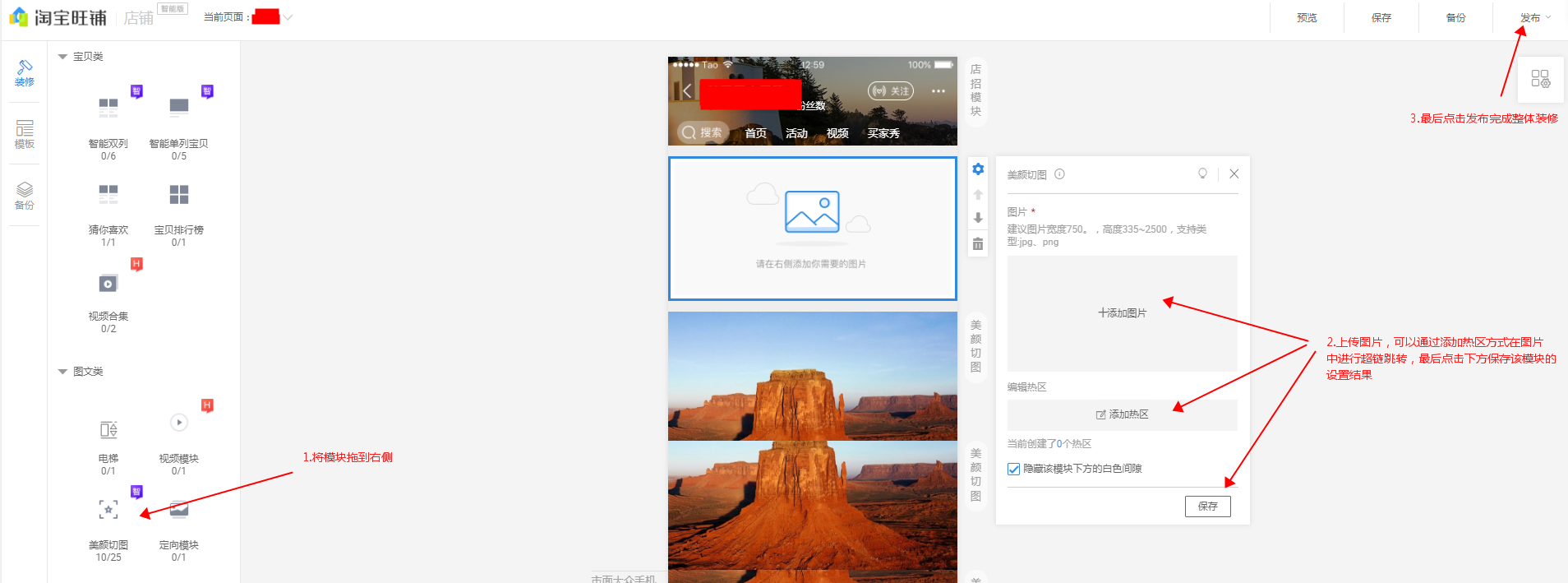Select the 宝贝排行榜 module icon

tap(179, 194)
